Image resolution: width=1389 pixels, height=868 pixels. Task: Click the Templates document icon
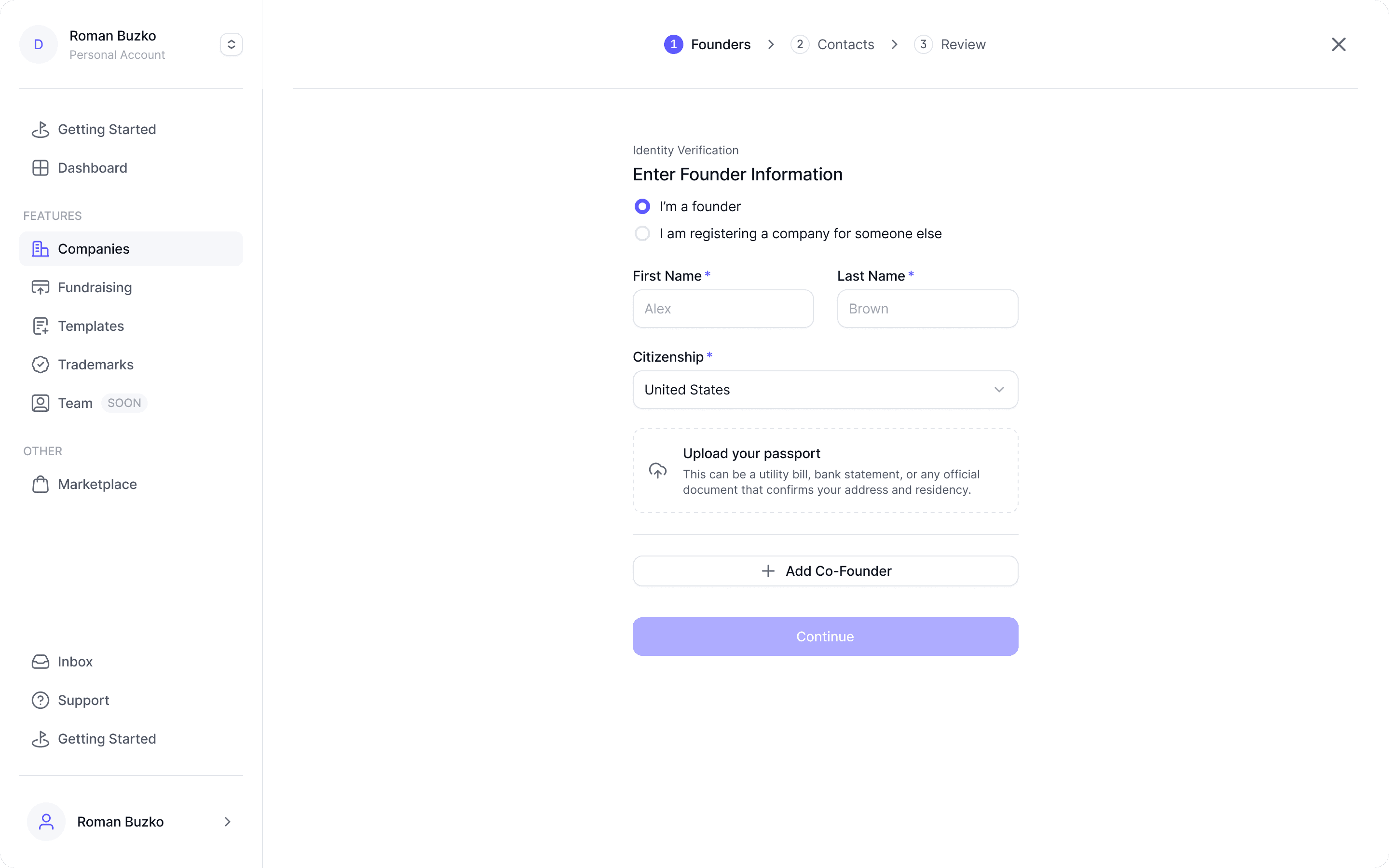(x=40, y=325)
